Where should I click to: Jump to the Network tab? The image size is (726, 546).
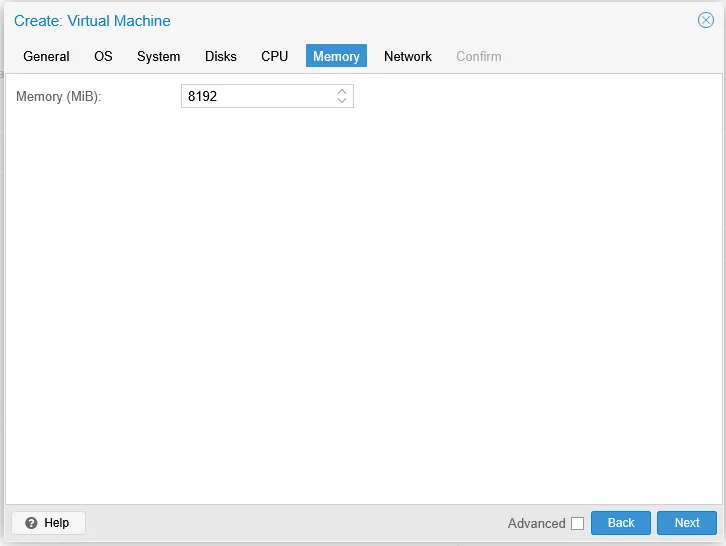(407, 56)
